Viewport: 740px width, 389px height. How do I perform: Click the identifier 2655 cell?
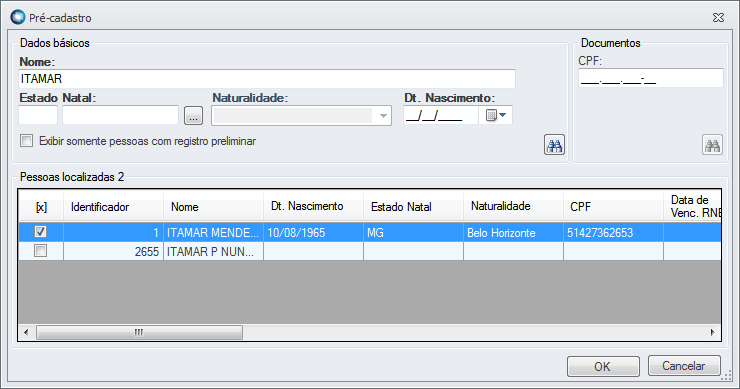tap(113, 251)
